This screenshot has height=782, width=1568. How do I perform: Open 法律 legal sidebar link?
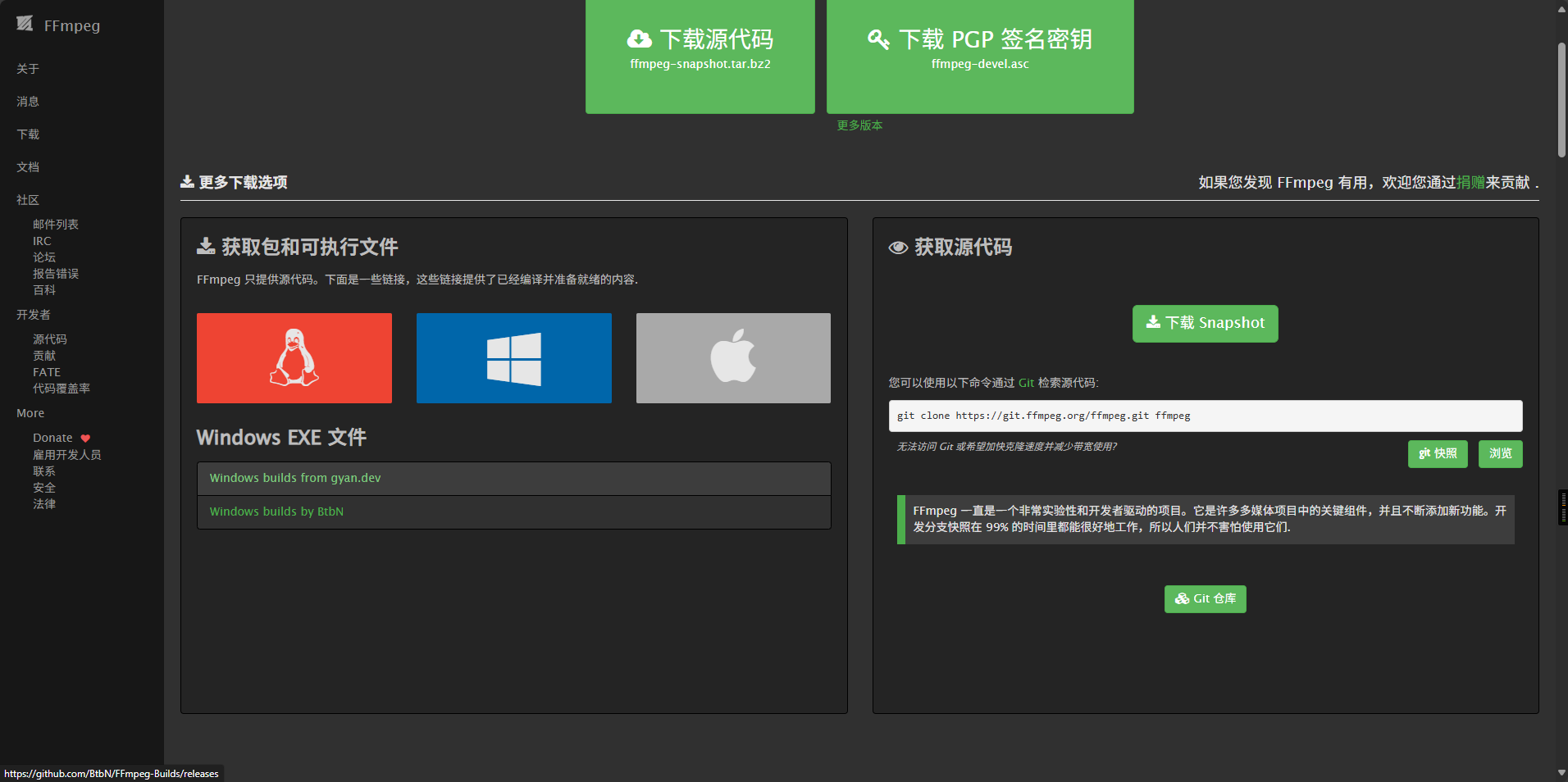(x=44, y=504)
